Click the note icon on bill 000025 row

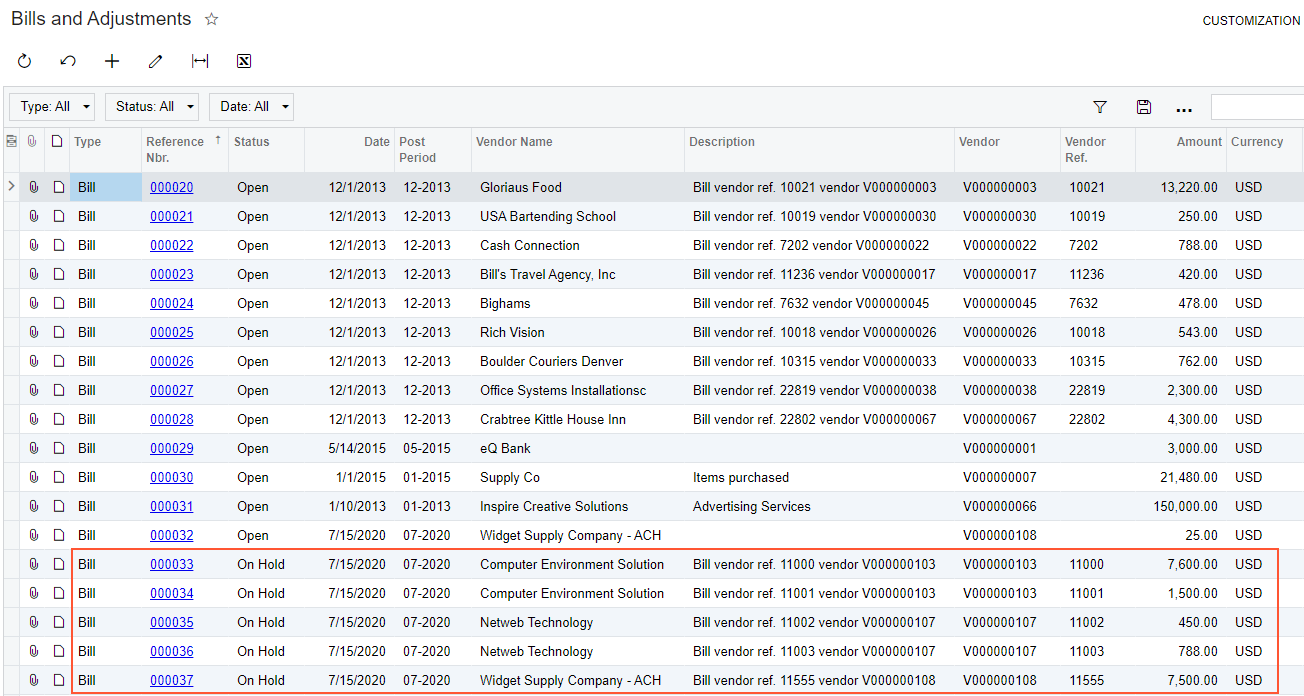point(58,332)
